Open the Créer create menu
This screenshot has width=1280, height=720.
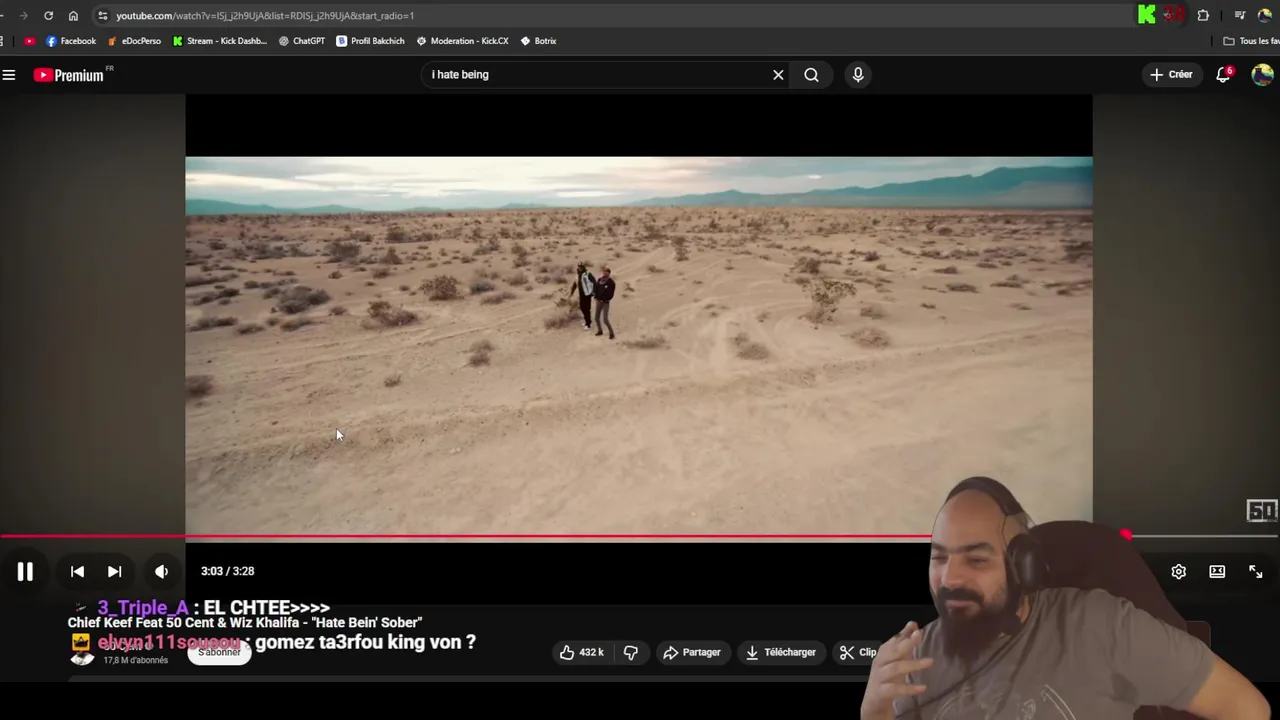point(1171,74)
